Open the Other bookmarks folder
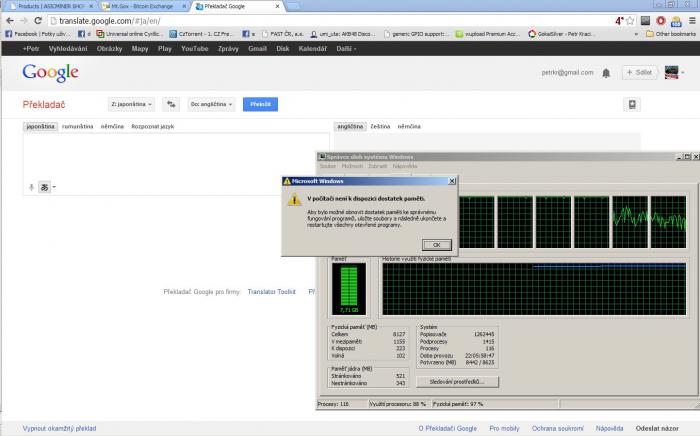This screenshot has width=700, height=436. [x=671, y=33]
